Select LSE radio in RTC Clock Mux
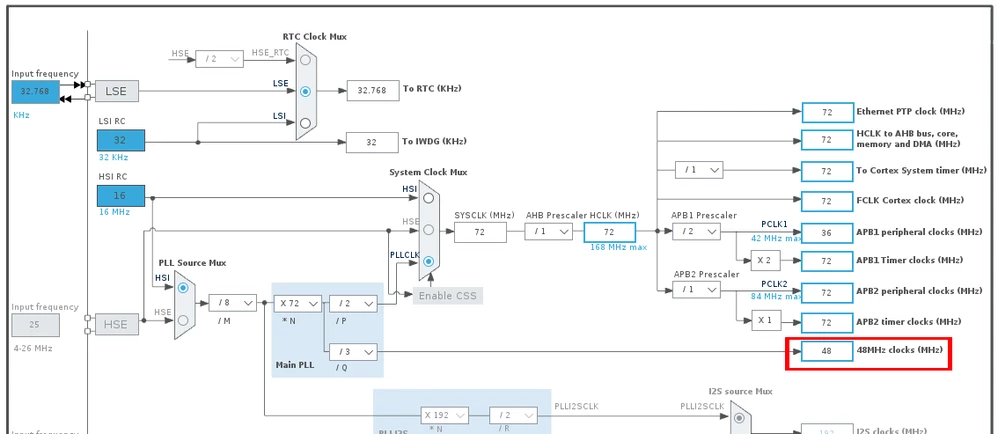The height and width of the screenshot is (434, 998). click(x=306, y=91)
